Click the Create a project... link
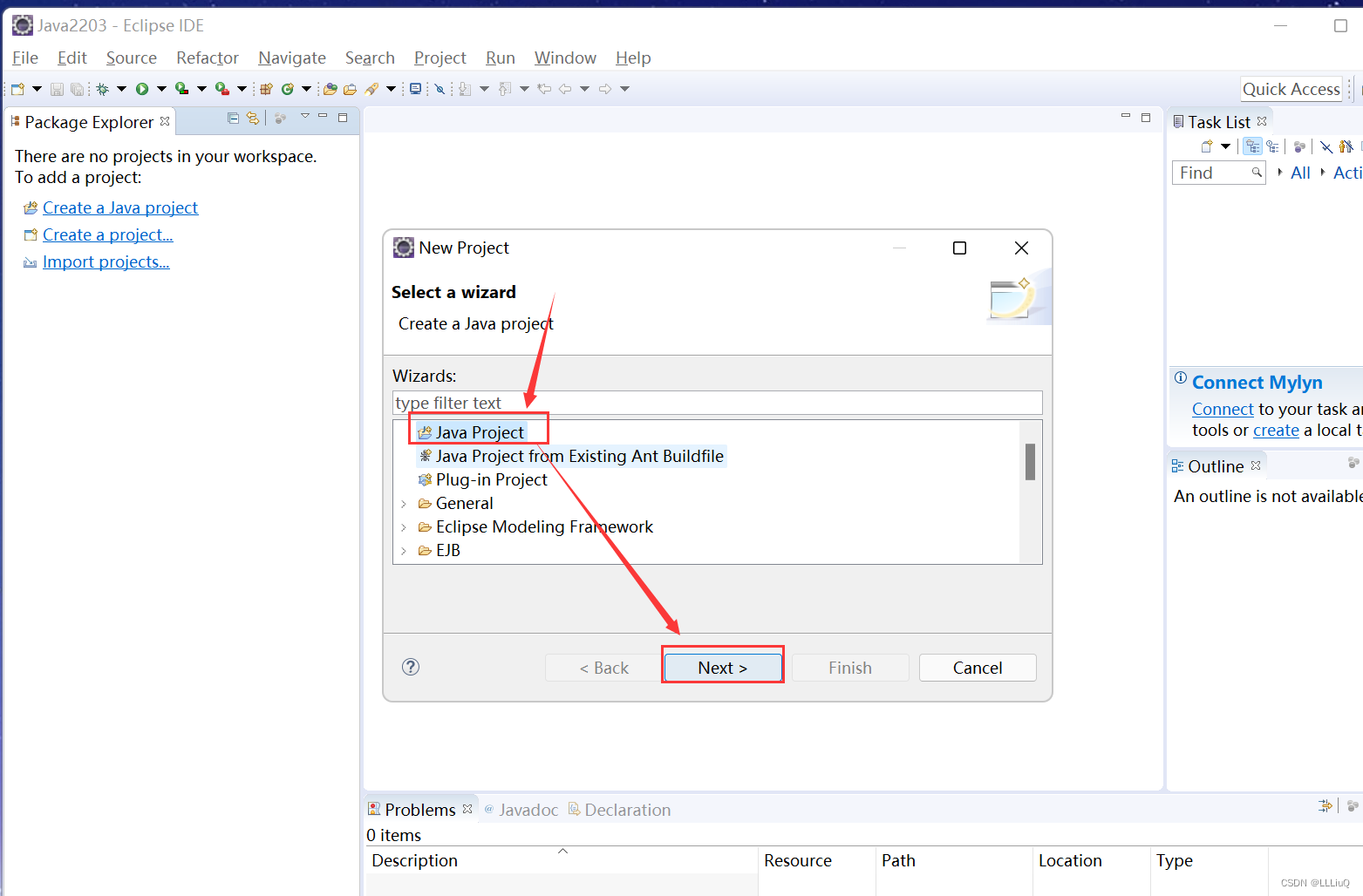This screenshot has width=1363, height=896. (x=108, y=234)
